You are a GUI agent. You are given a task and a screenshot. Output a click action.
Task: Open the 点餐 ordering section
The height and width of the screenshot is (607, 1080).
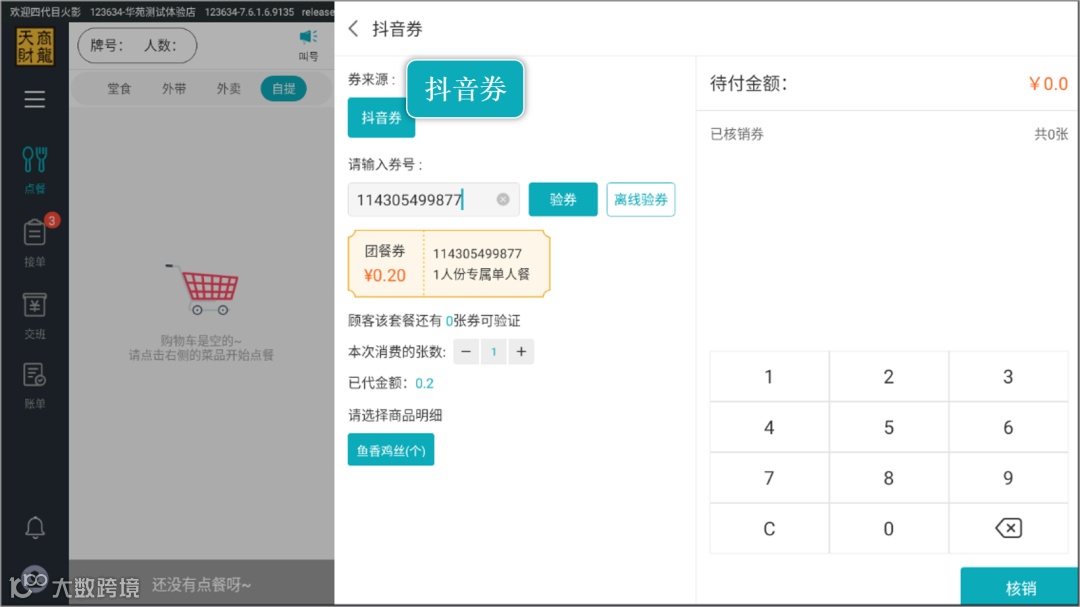coord(34,169)
